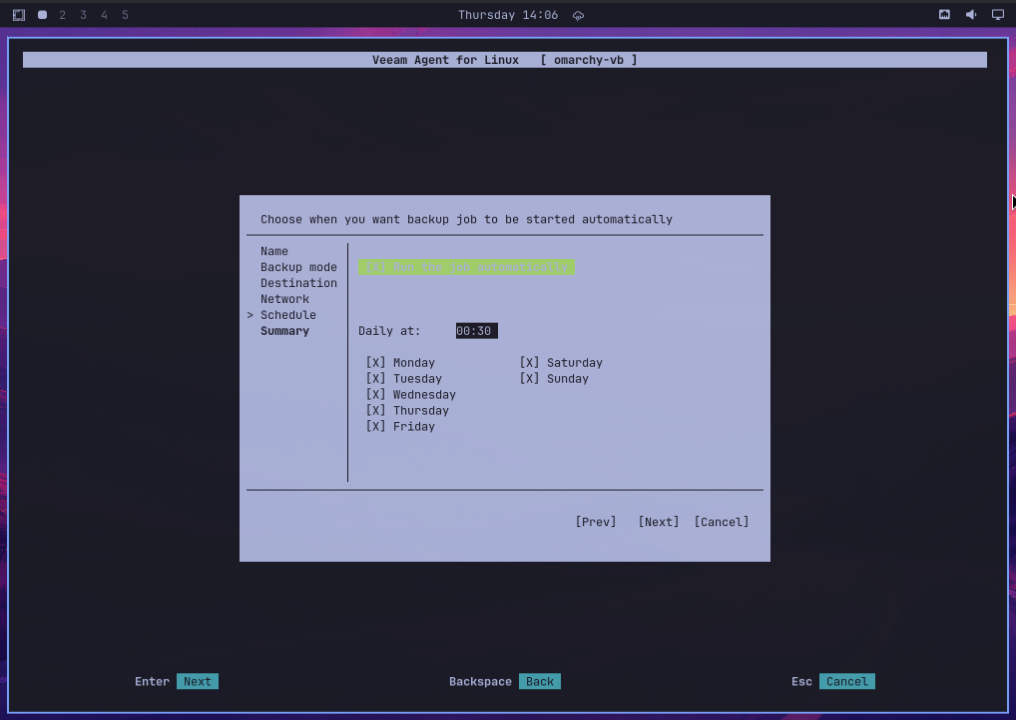Click the Thursday 14:06 clock

click(508, 15)
